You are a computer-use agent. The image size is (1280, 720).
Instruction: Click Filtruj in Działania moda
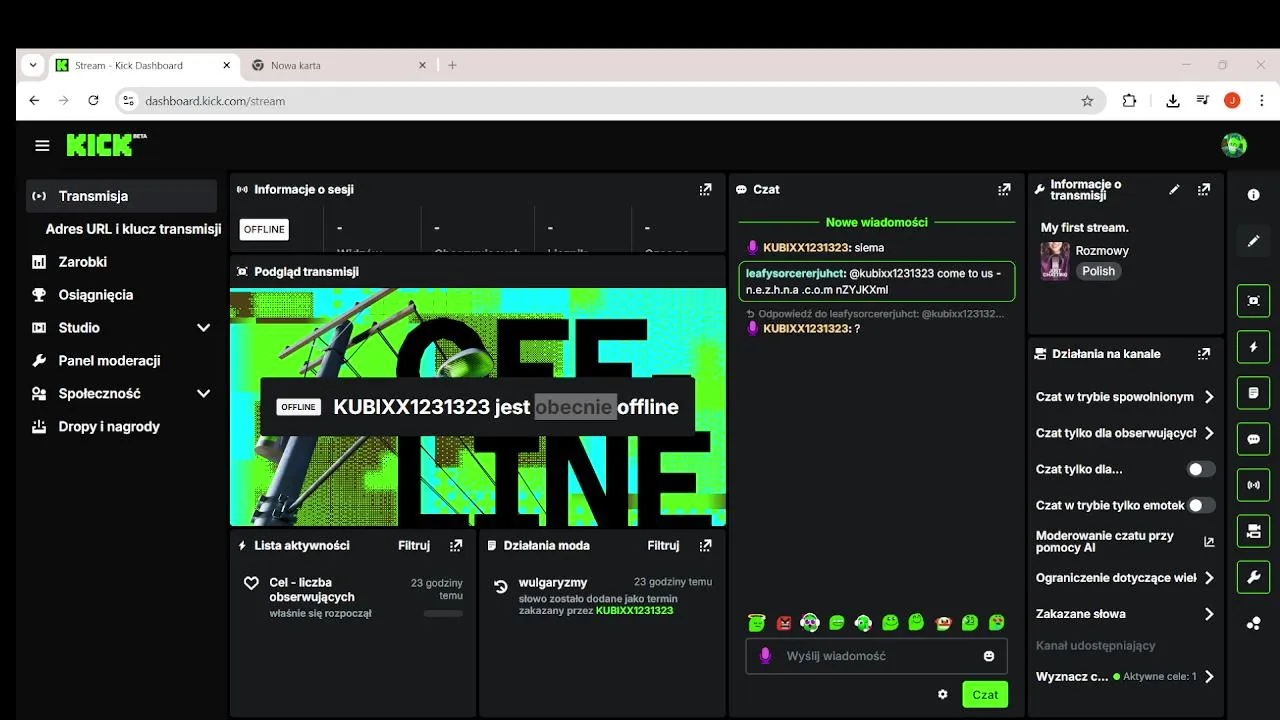pyautogui.click(x=663, y=545)
